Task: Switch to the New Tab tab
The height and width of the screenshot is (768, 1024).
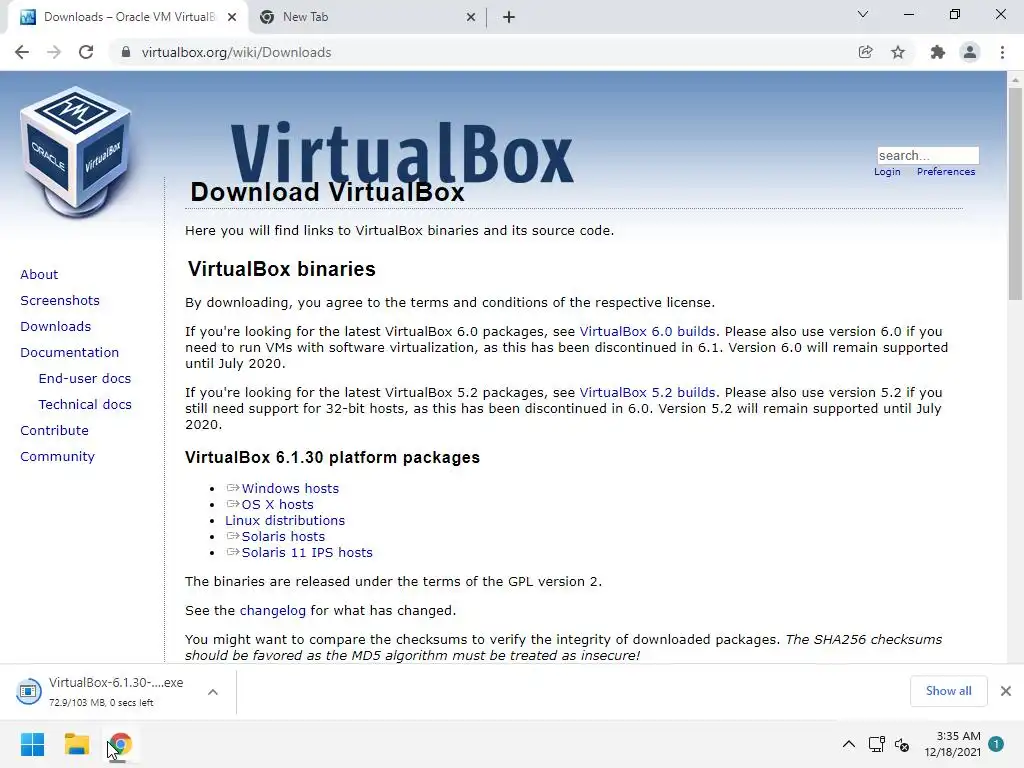Action: (367, 18)
